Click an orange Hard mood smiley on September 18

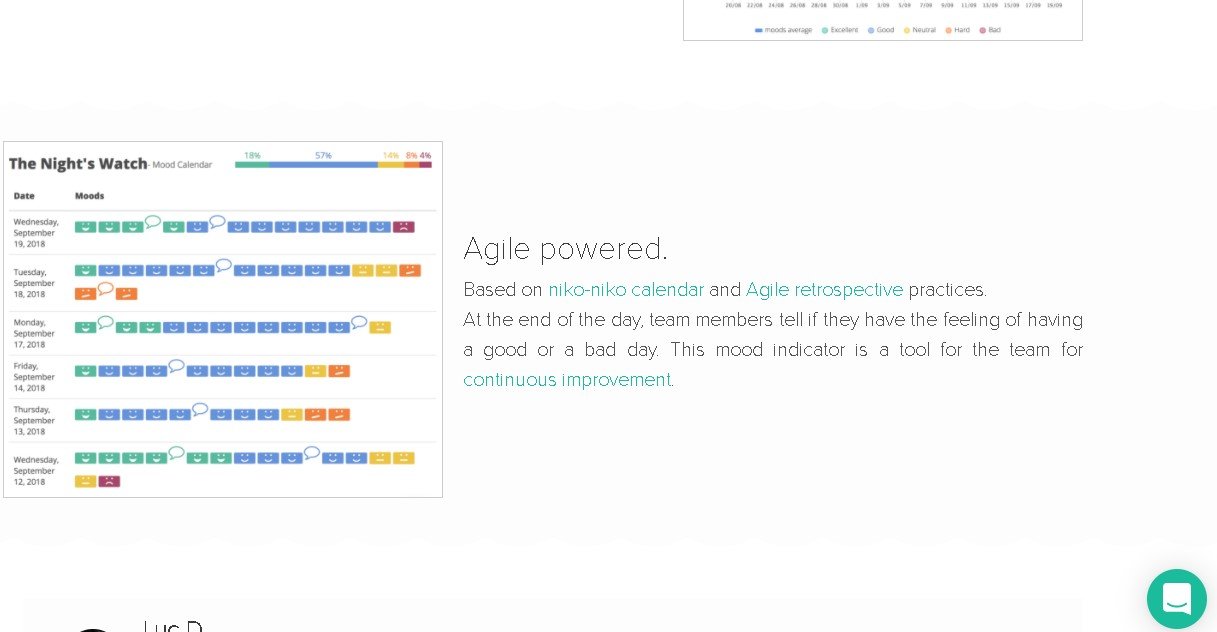coord(409,270)
